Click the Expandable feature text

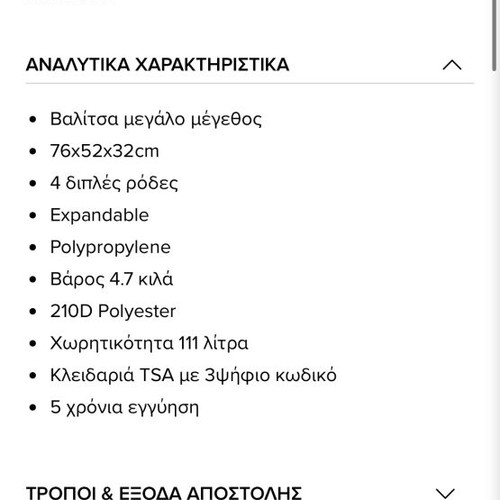(x=99, y=215)
